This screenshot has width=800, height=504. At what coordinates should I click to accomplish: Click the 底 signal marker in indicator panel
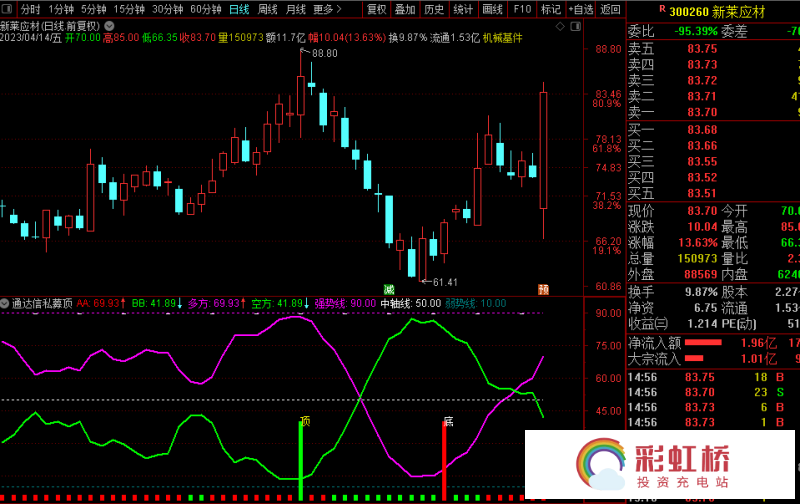click(449, 421)
